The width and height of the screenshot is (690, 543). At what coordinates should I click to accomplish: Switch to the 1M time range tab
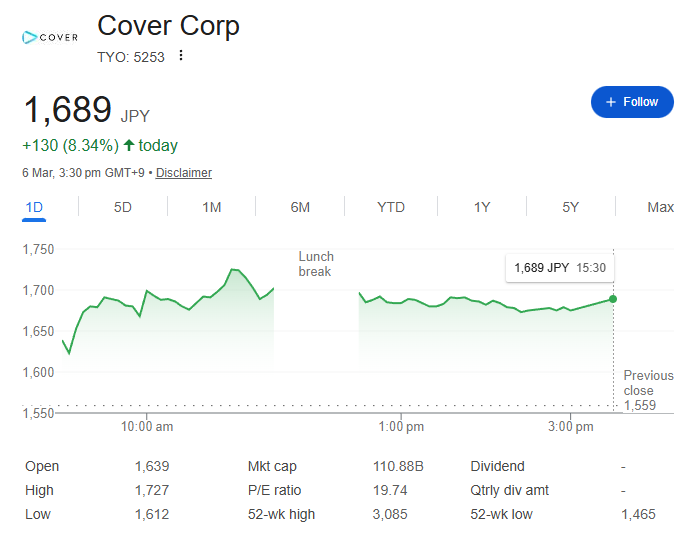(212, 207)
